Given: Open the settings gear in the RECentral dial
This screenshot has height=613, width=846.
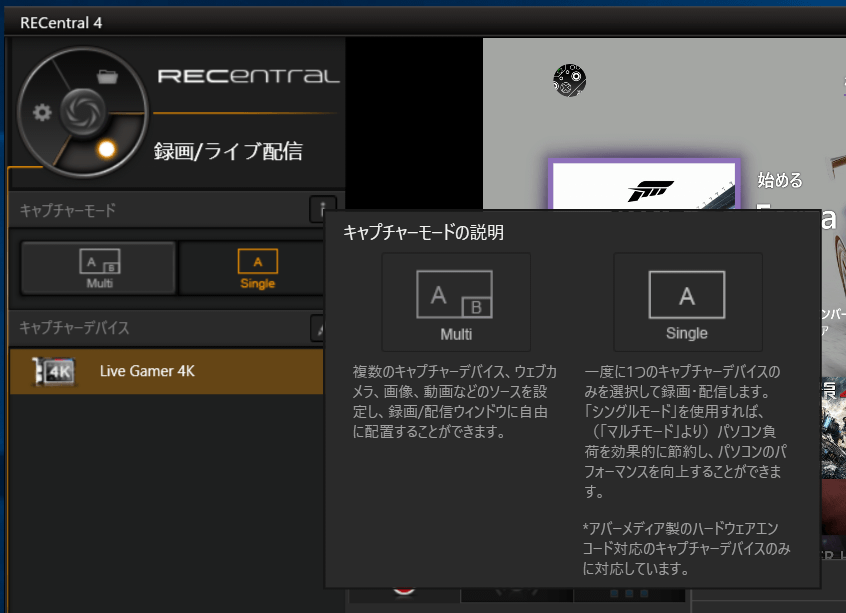Looking at the screenshot, I should (42, 112).
